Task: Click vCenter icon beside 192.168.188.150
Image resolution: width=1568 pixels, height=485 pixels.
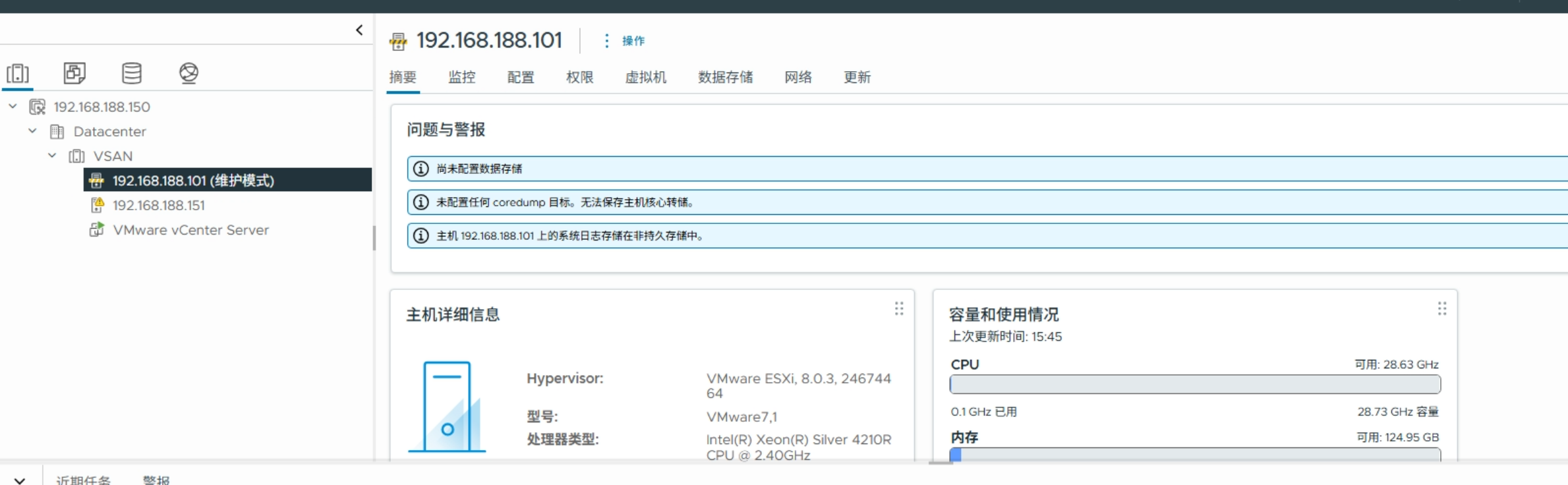Action: point(38,107)
